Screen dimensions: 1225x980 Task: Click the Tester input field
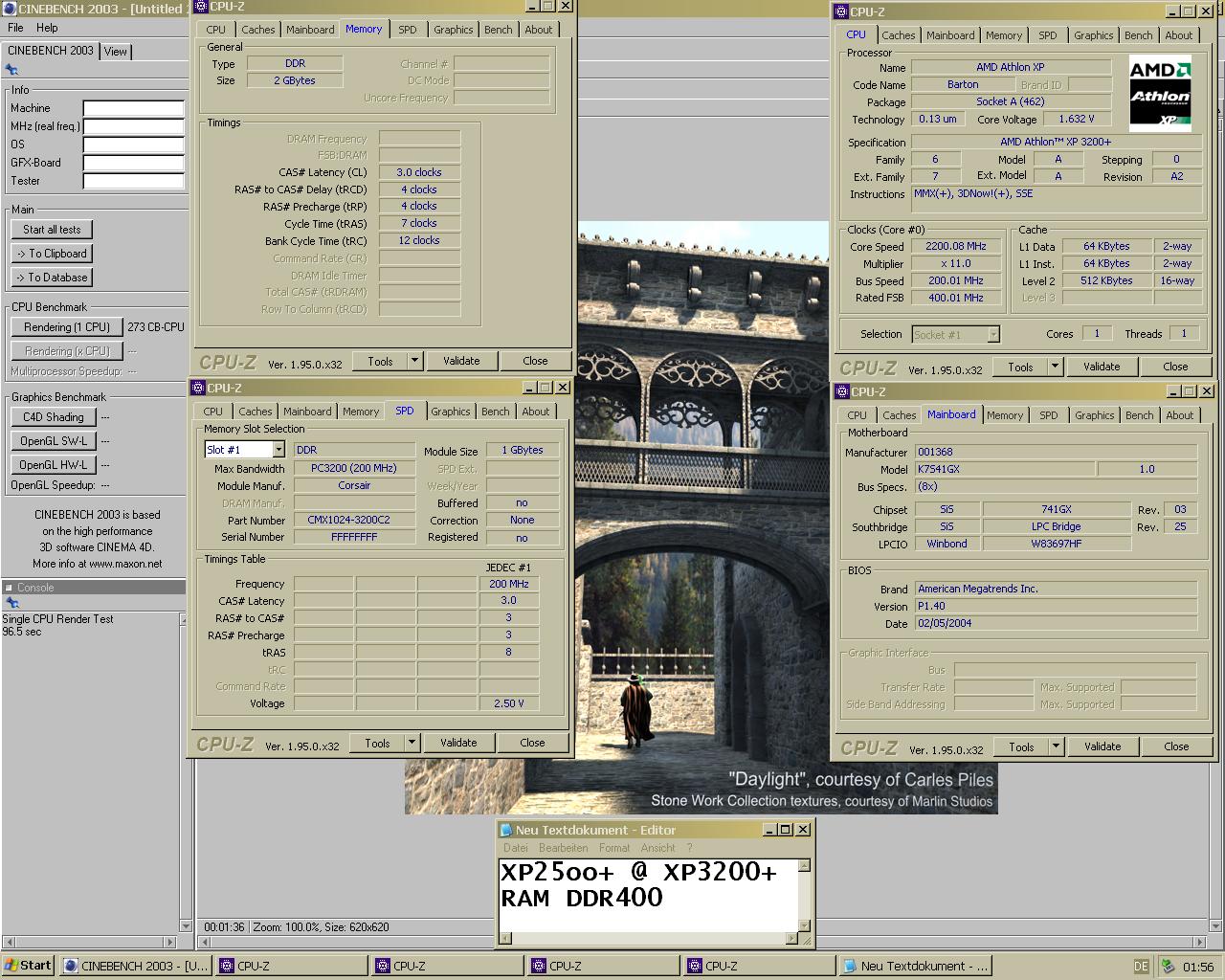click(x=133, y=181)
